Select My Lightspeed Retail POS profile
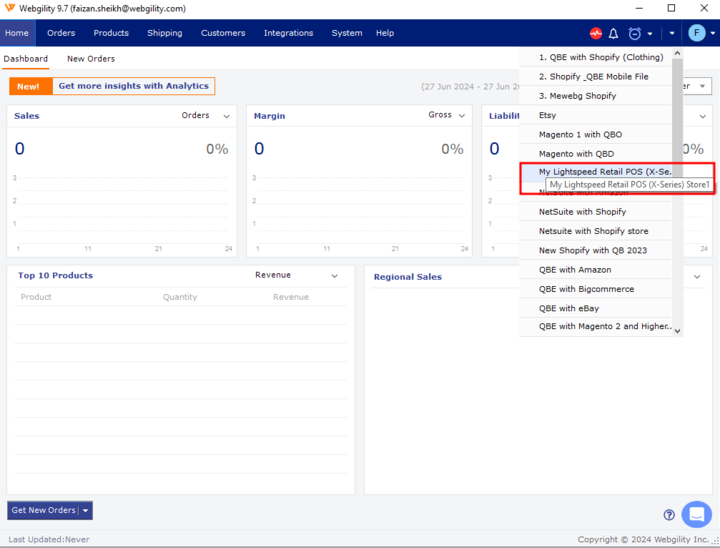 pyautogui.click(x=596, y=172)
